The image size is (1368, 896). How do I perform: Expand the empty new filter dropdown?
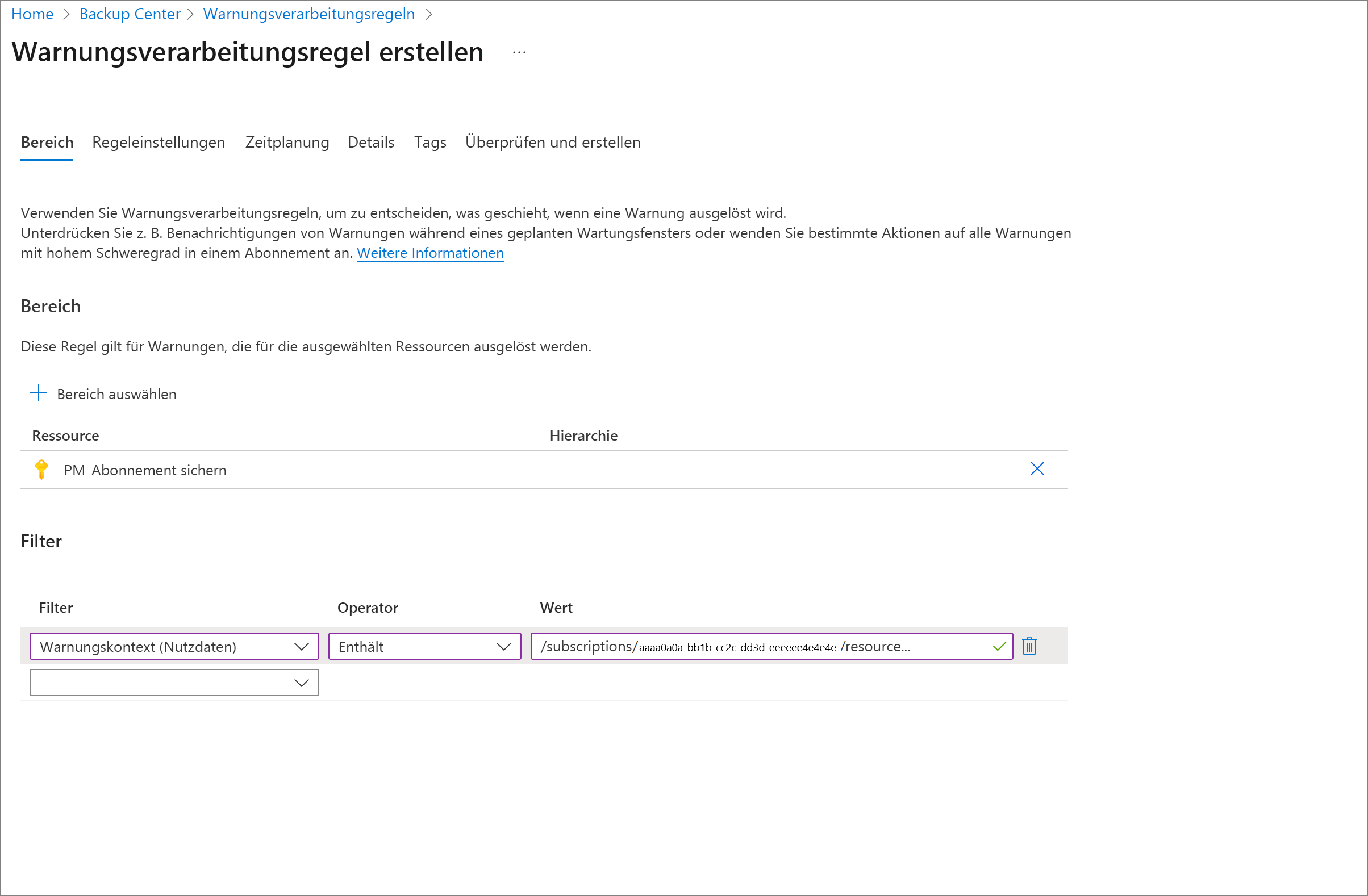(x=174, y=683)
